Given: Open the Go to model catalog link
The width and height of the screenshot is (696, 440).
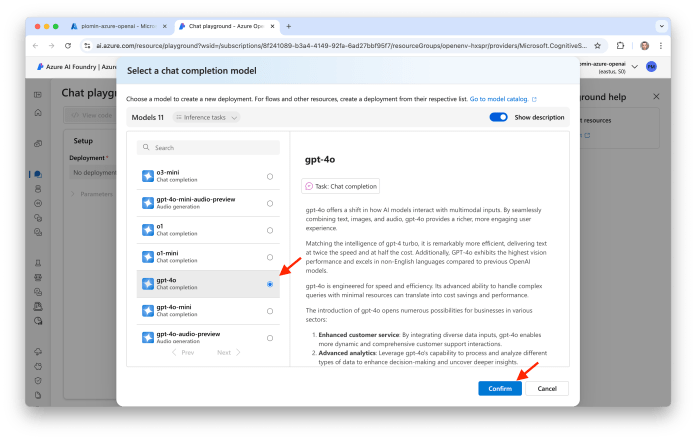Looking at the screenshot, I should point(503,99).
